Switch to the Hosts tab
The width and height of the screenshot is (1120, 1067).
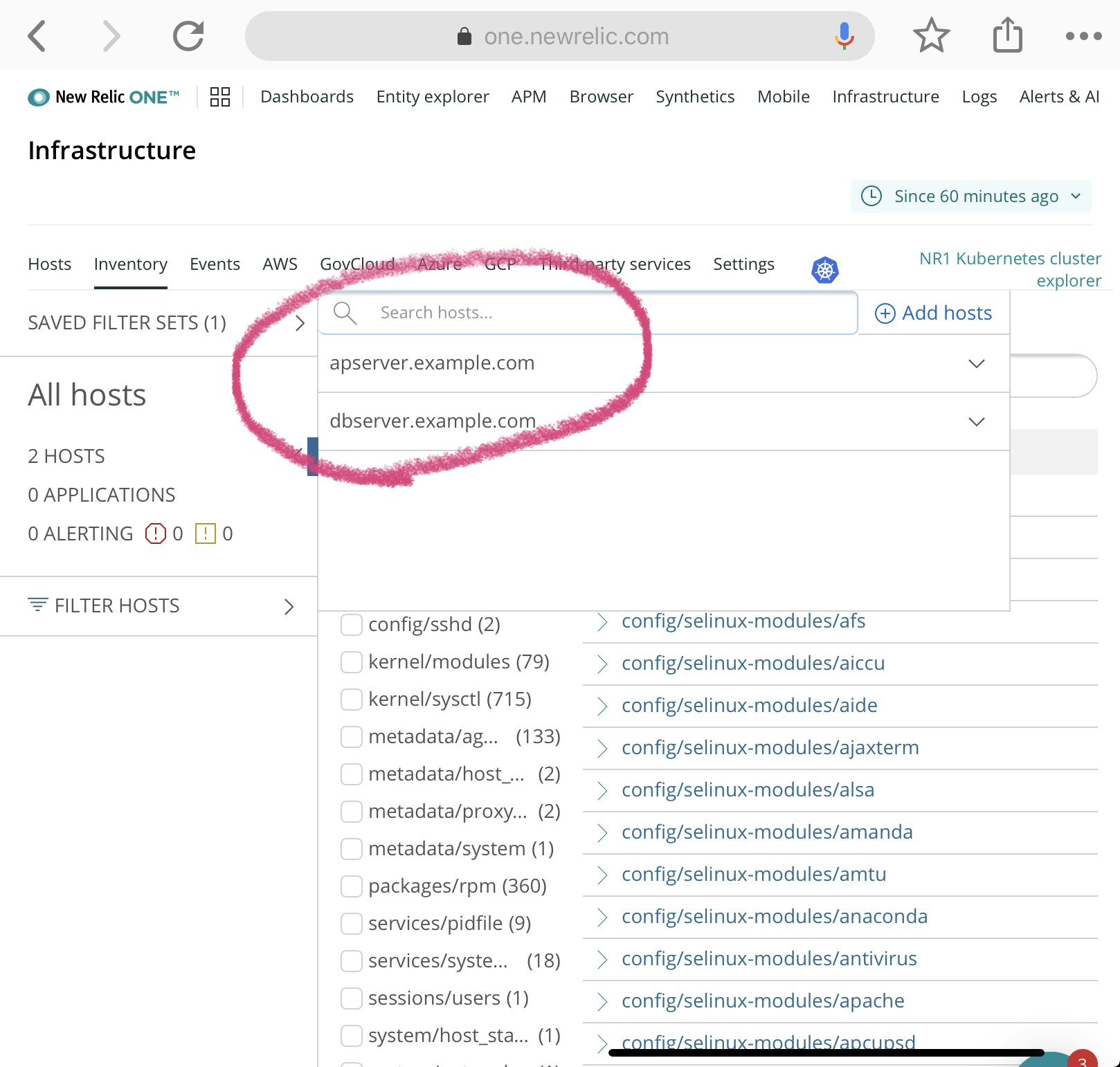point(49,264)
